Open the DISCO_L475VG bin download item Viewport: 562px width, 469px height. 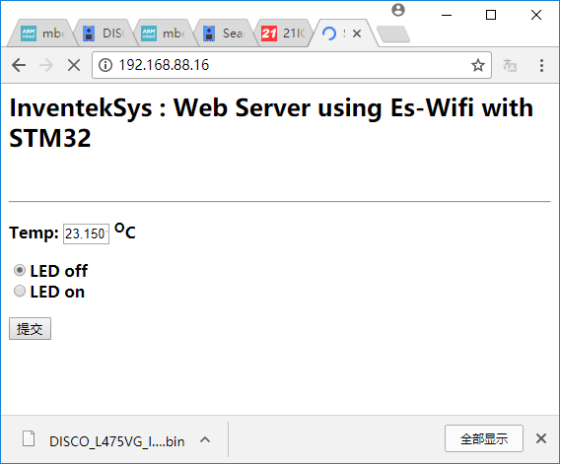click(104, 440)
